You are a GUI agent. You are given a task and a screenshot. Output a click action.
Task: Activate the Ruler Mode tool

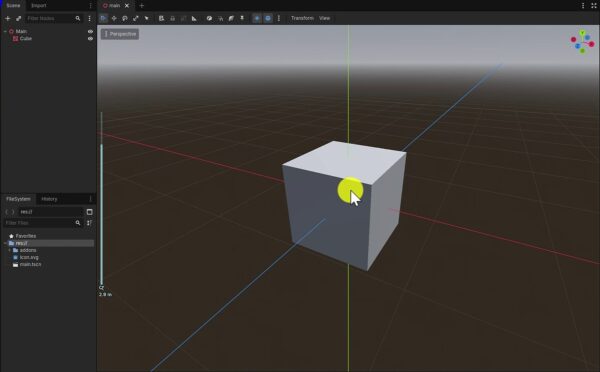(194, 18)
